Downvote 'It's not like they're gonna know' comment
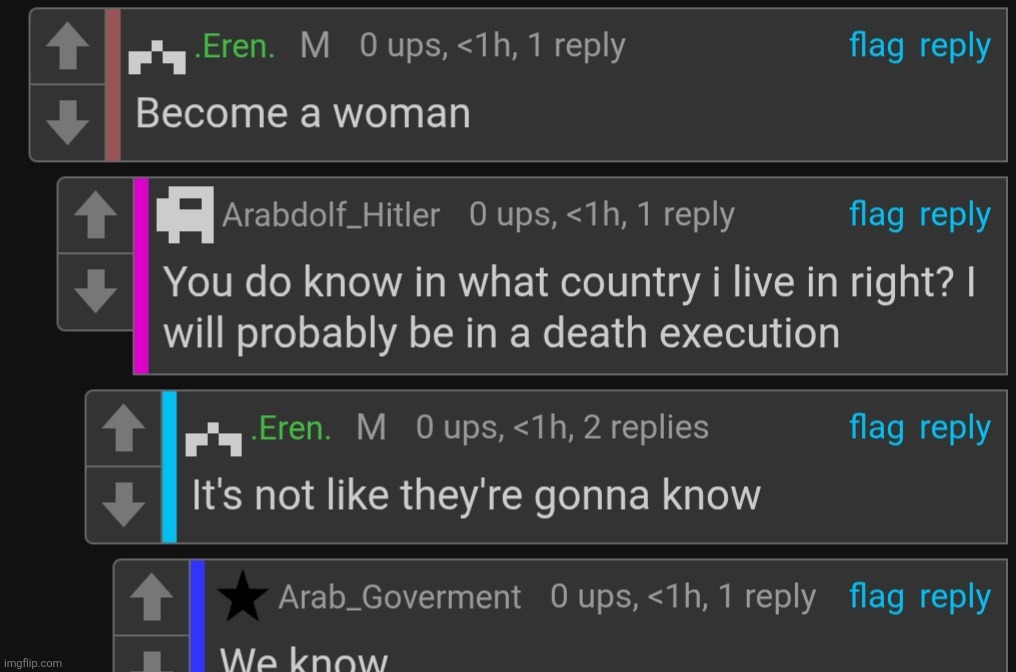Viewport: 1016px width, 672px height. tap(123, 504)
